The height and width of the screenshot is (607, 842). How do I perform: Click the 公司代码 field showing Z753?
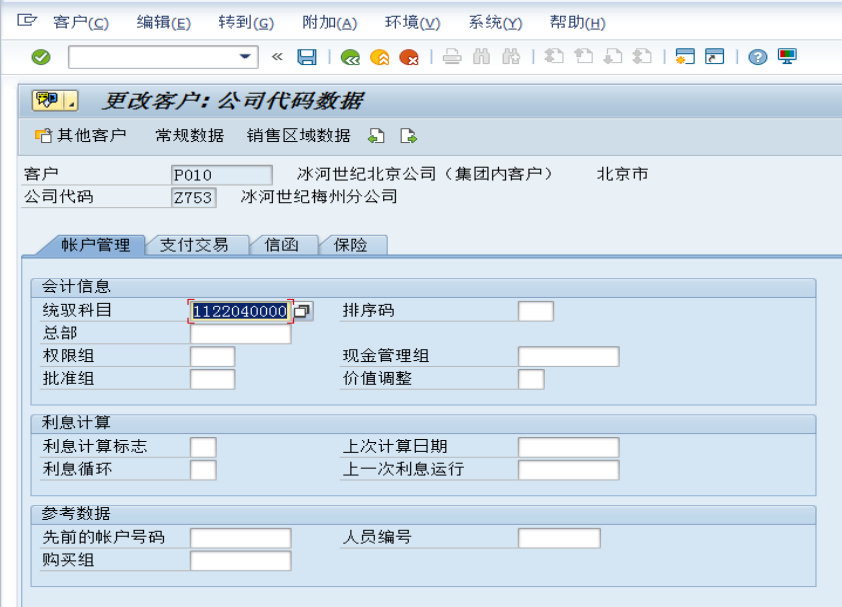tap(193, 197)
